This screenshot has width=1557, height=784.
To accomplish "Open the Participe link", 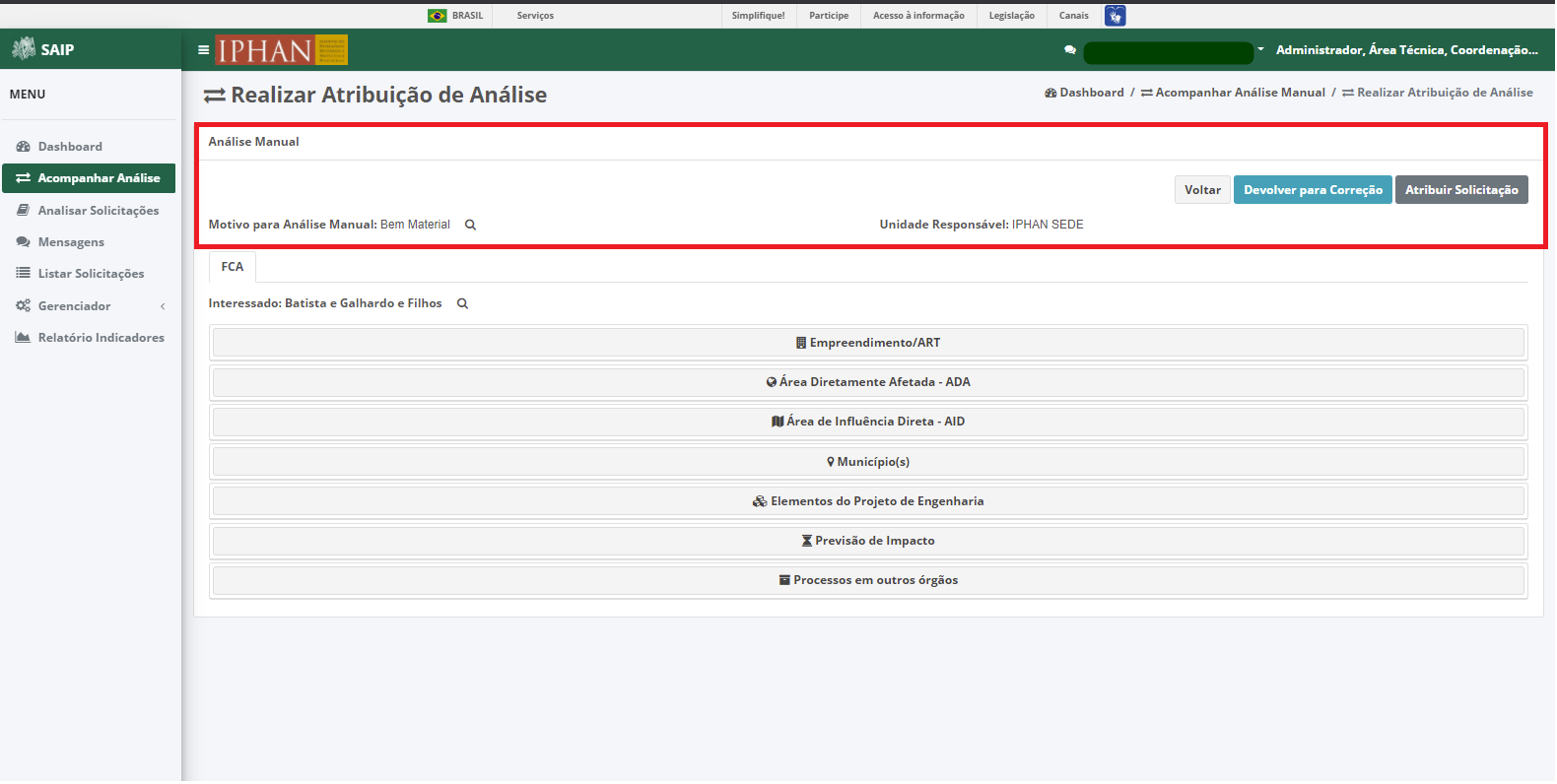I will [829, 16].
